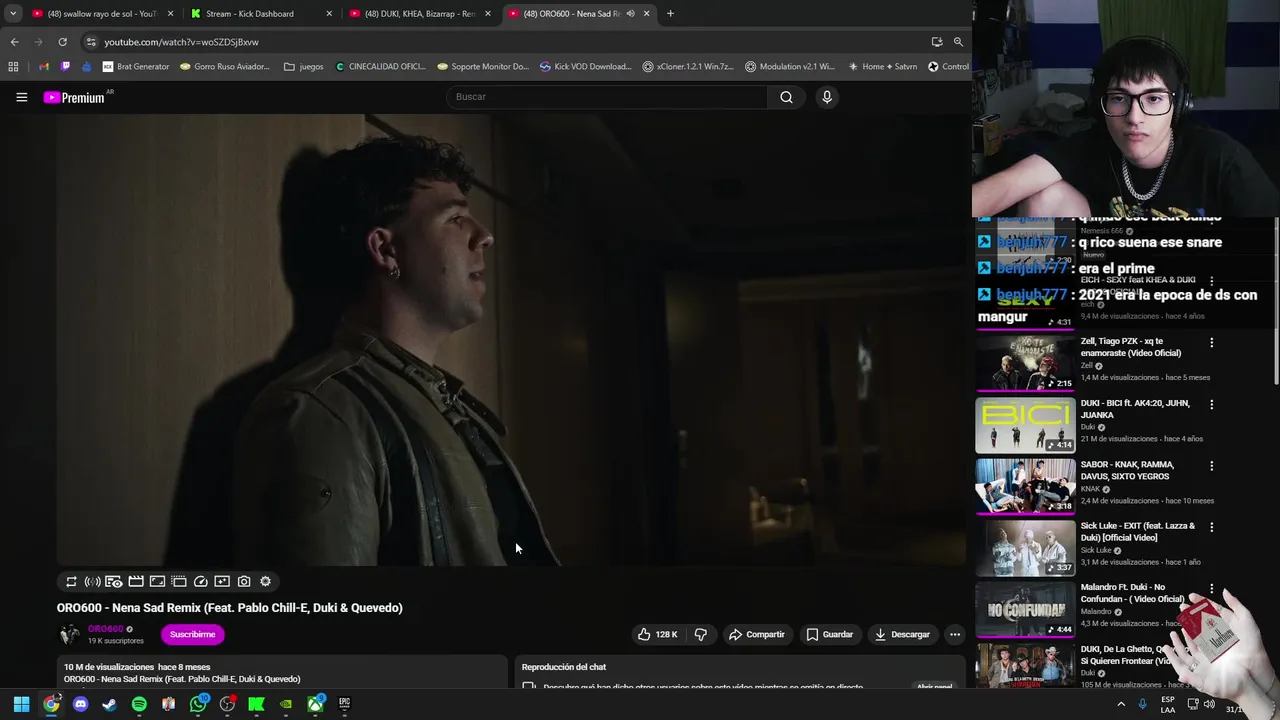Click the install or cast screen icon

coord(937,42)
